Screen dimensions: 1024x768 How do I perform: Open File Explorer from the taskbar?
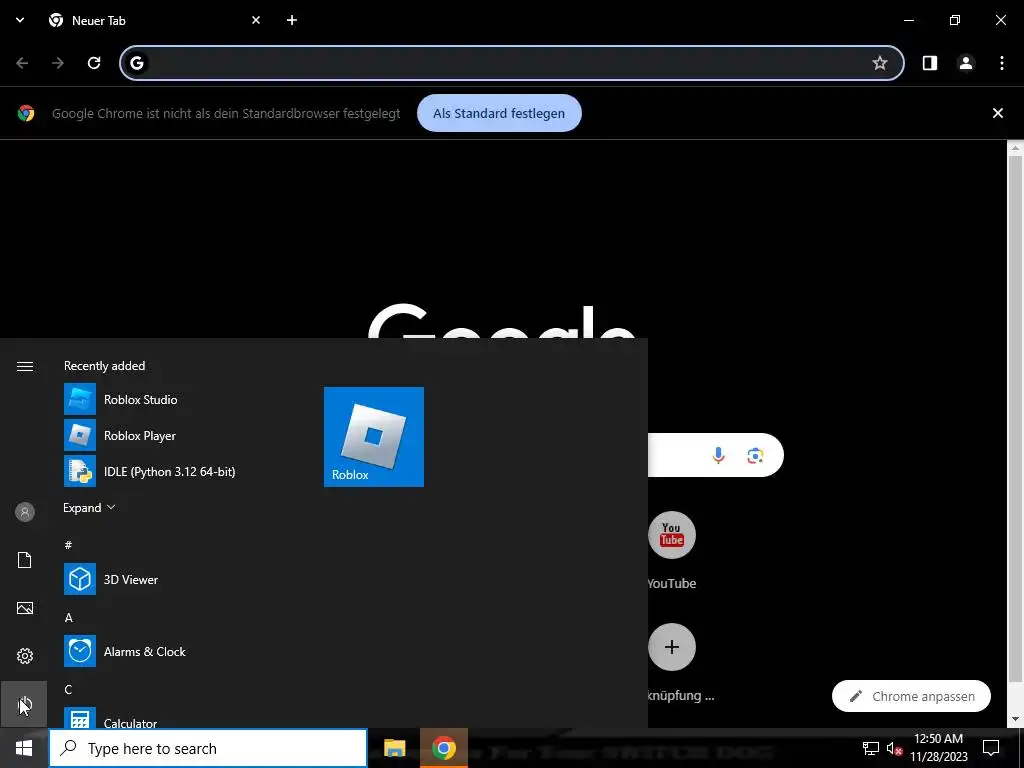point(394,748)
